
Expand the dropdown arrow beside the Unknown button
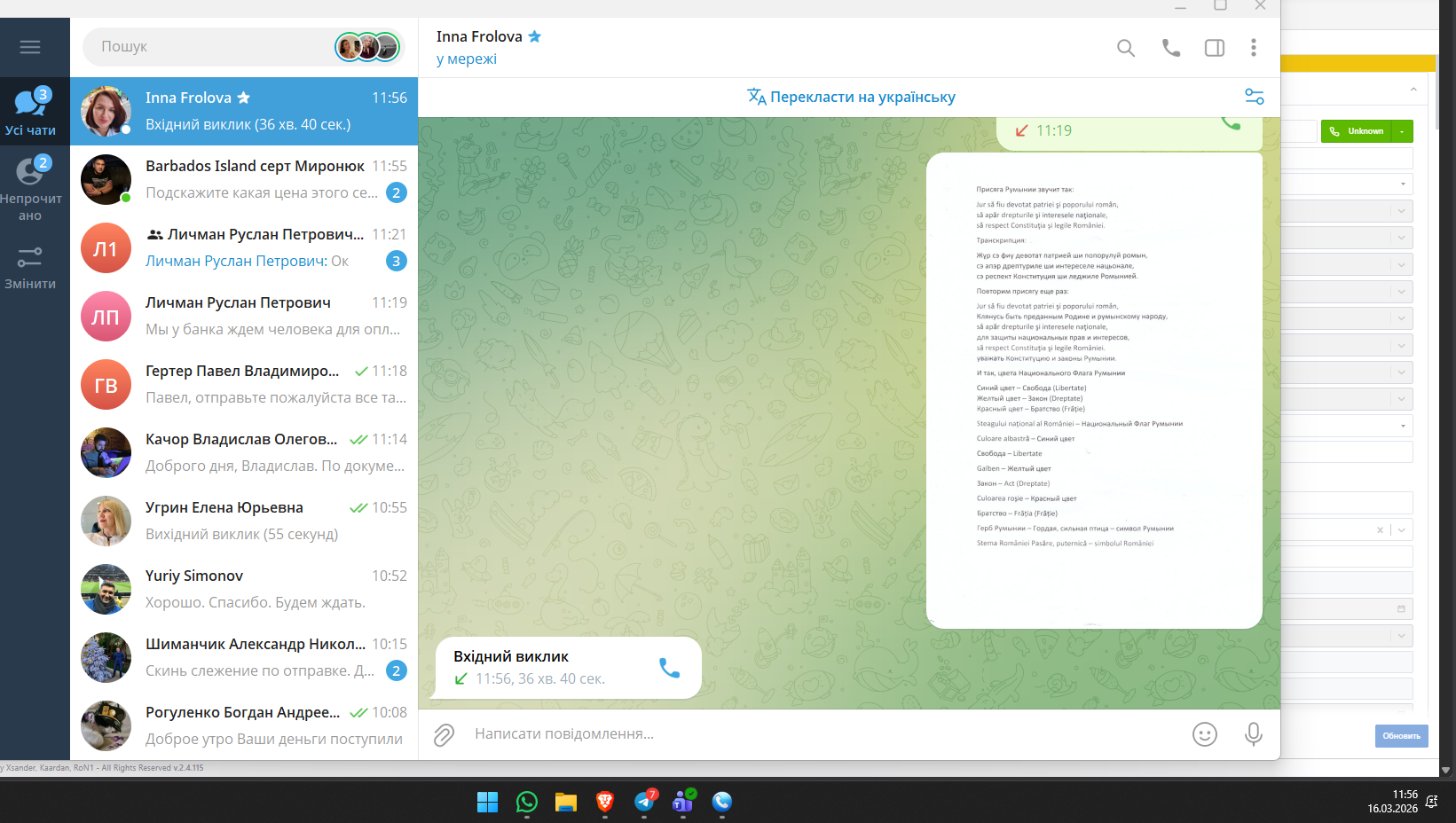1402,131
